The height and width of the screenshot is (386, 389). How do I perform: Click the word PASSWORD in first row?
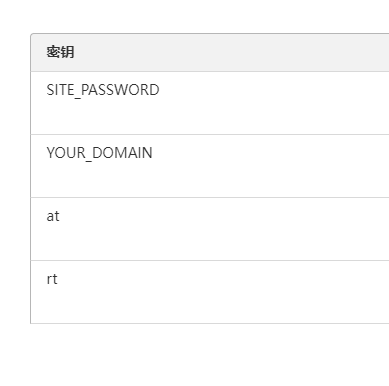coord(120,90)
